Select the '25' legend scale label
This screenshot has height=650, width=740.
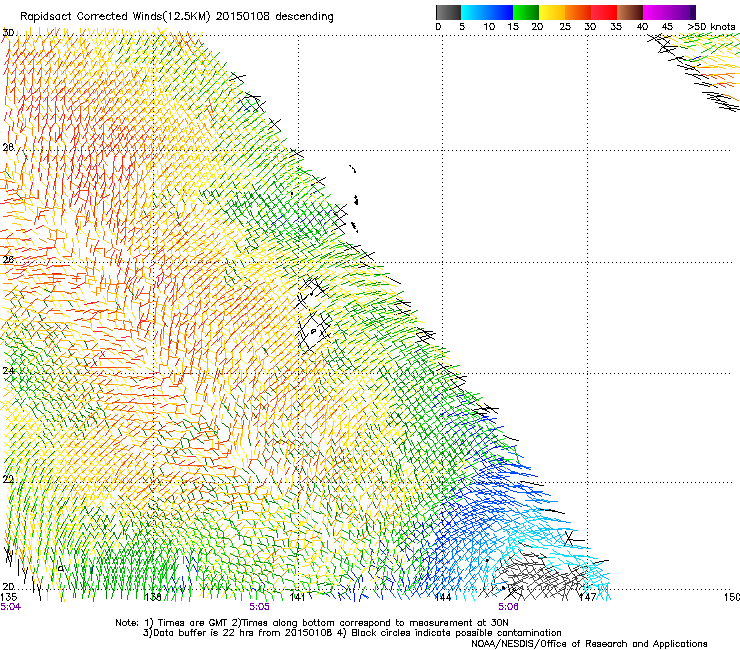coord(565,26)
